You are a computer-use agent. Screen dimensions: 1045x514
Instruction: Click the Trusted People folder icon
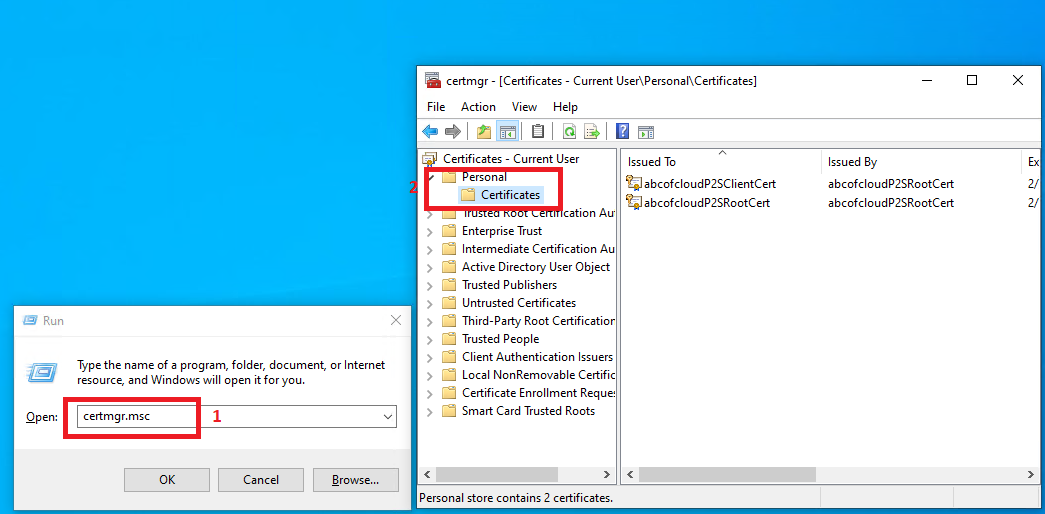tap(449, 339)
